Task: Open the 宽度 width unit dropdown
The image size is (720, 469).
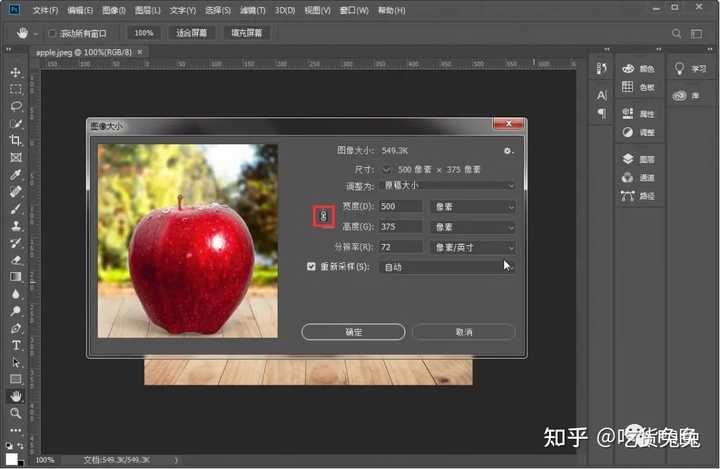Action: click(x=473, y=207)
